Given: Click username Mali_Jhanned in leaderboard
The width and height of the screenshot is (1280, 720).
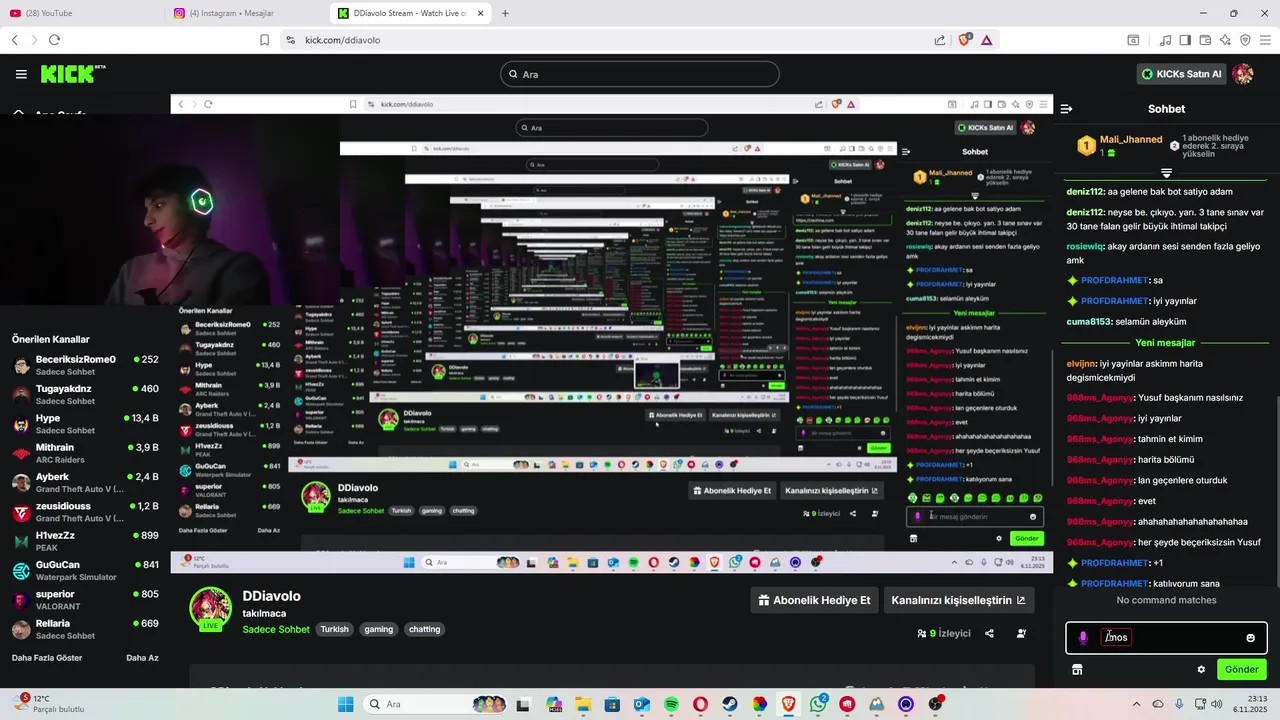Looking at the screenshot, I should pos(1131,139).
